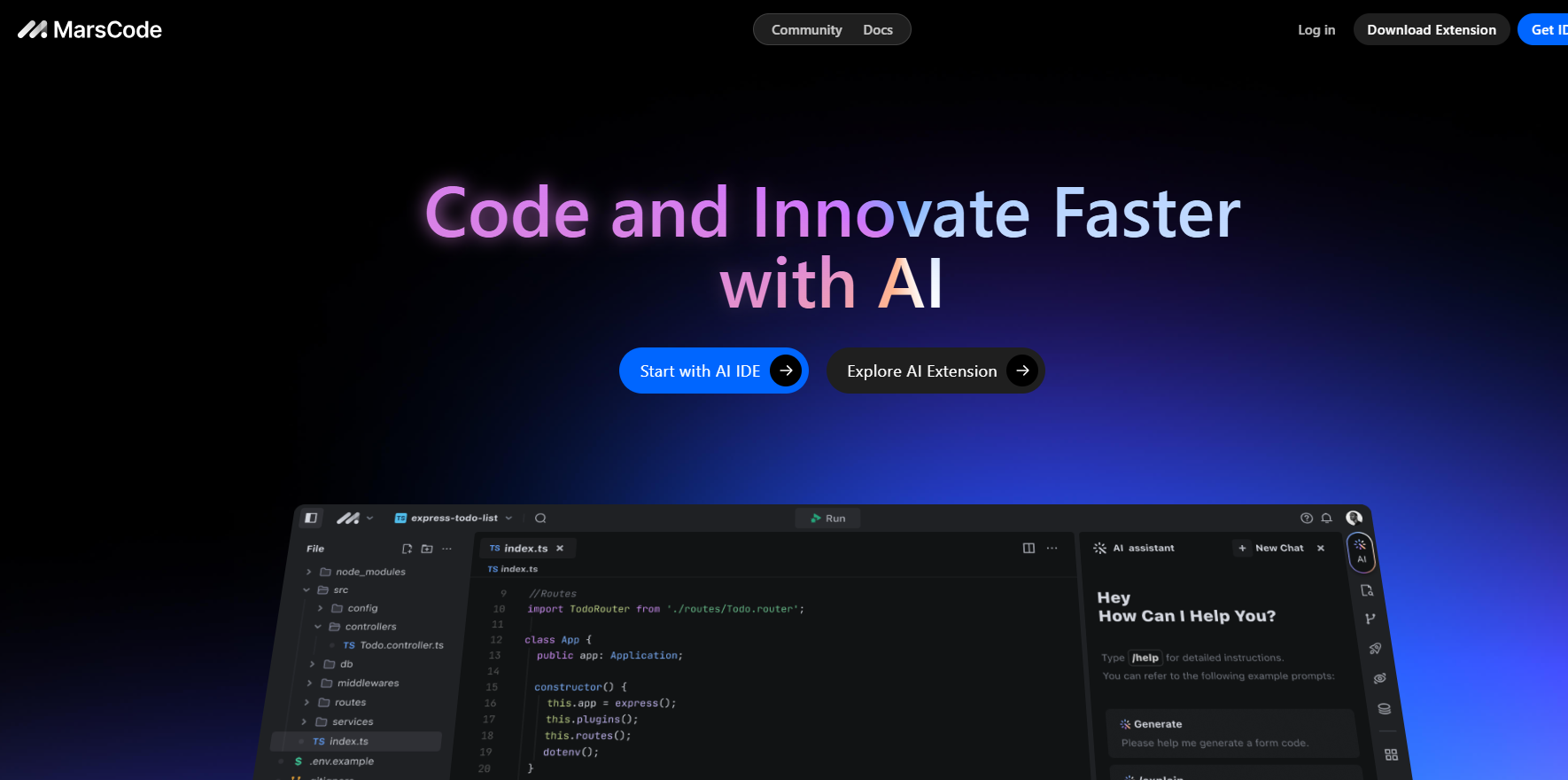This screenshot has height=780, width=1568.
Task: Click the notification bell icon
Action: pos(1326,518)
